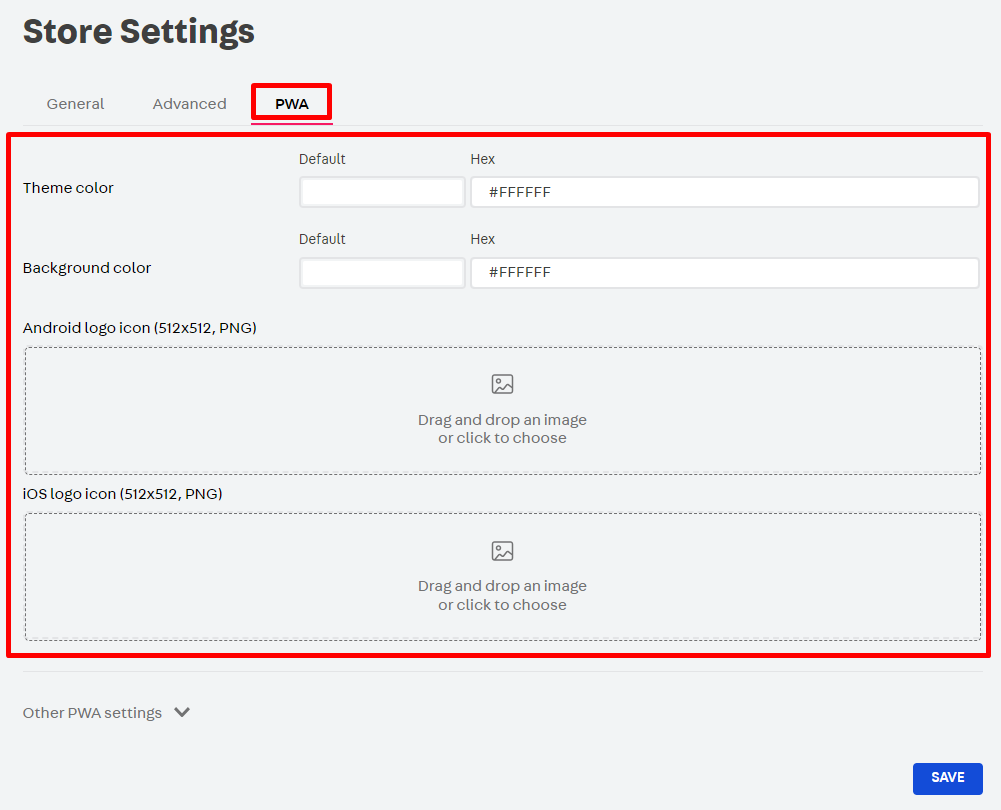This screenshot has height=810, width=1001.
Task: Switch to the General tab
Action: (75, 104)
